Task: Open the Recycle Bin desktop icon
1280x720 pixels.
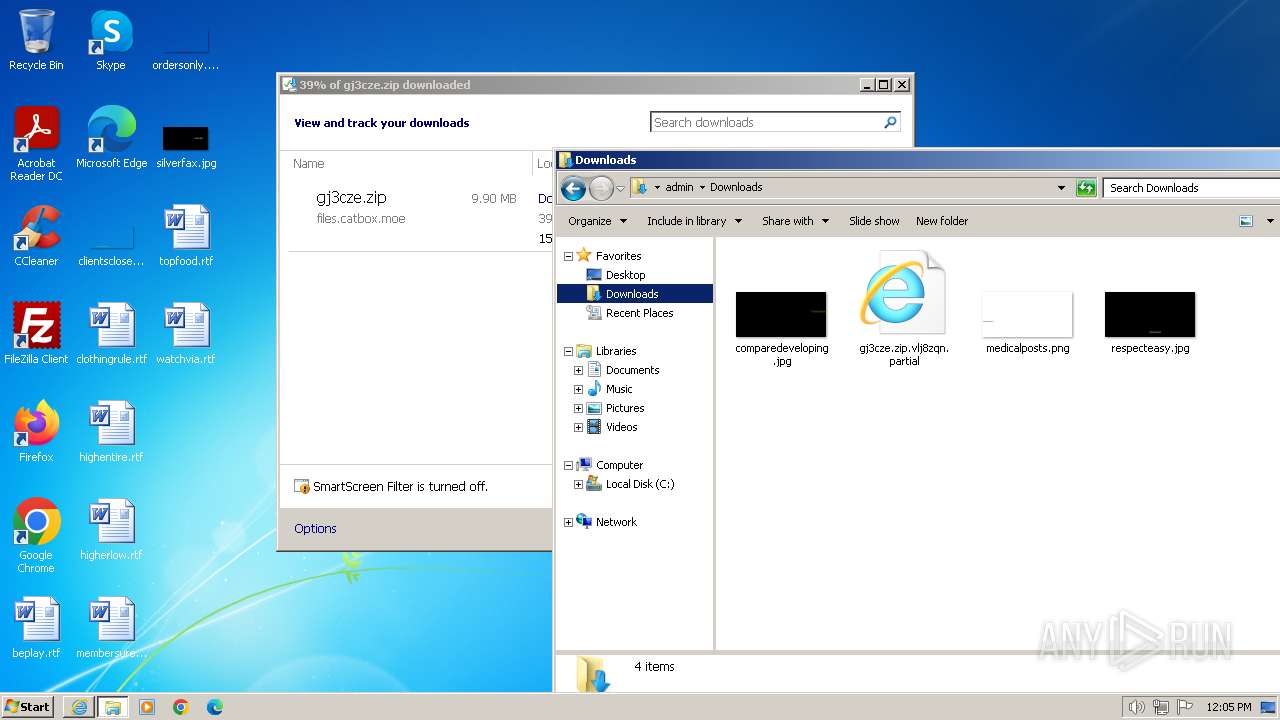Action: (36, 40)
